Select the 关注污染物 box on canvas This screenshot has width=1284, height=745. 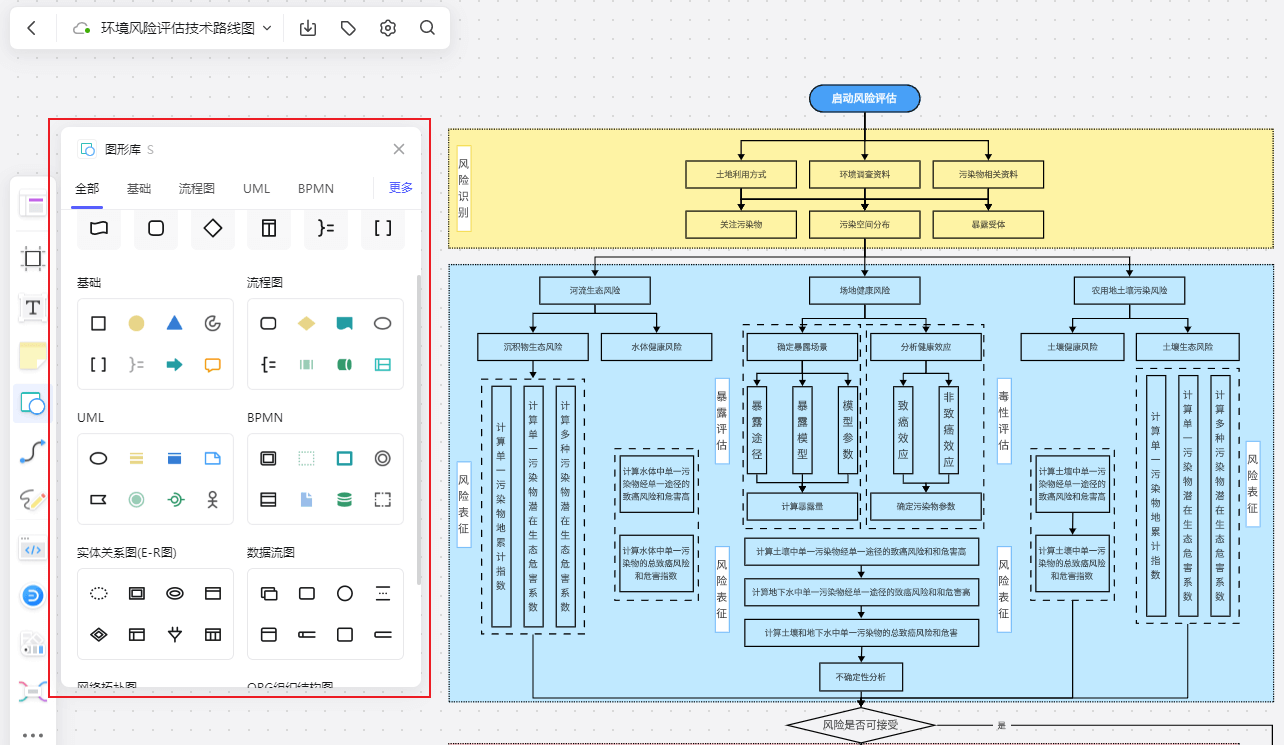[741, 224]
